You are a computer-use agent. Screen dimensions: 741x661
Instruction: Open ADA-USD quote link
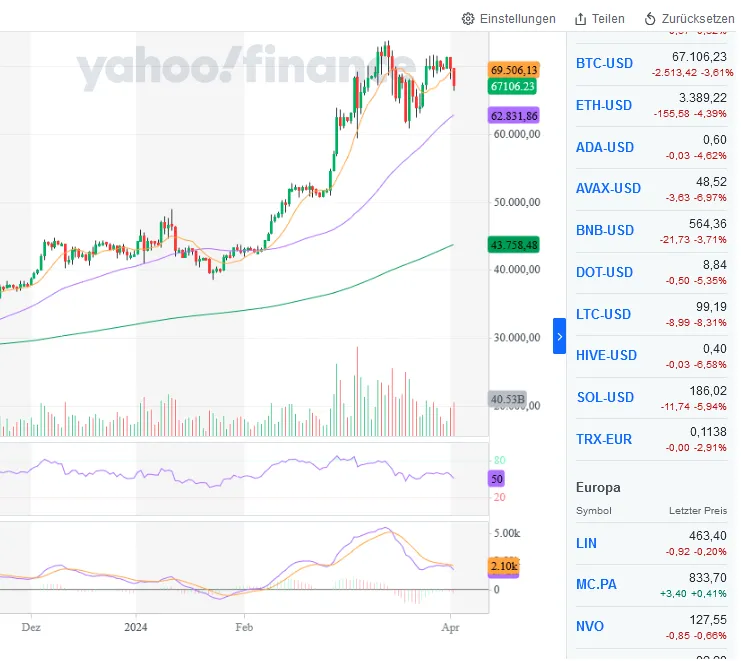point(604,147)
